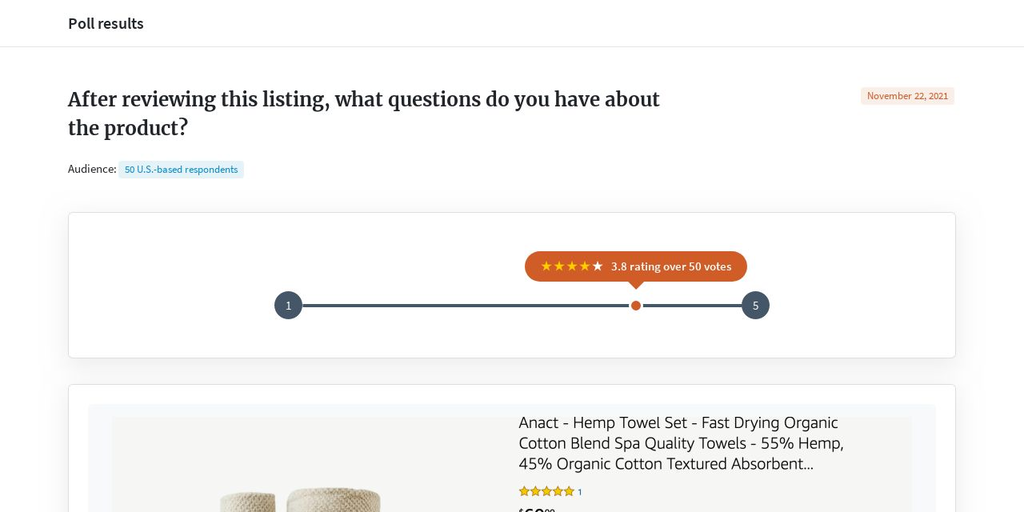Click the pointer tip of the orange rating bubble
Screen dimensions: 1024x512
click(635, 287)
